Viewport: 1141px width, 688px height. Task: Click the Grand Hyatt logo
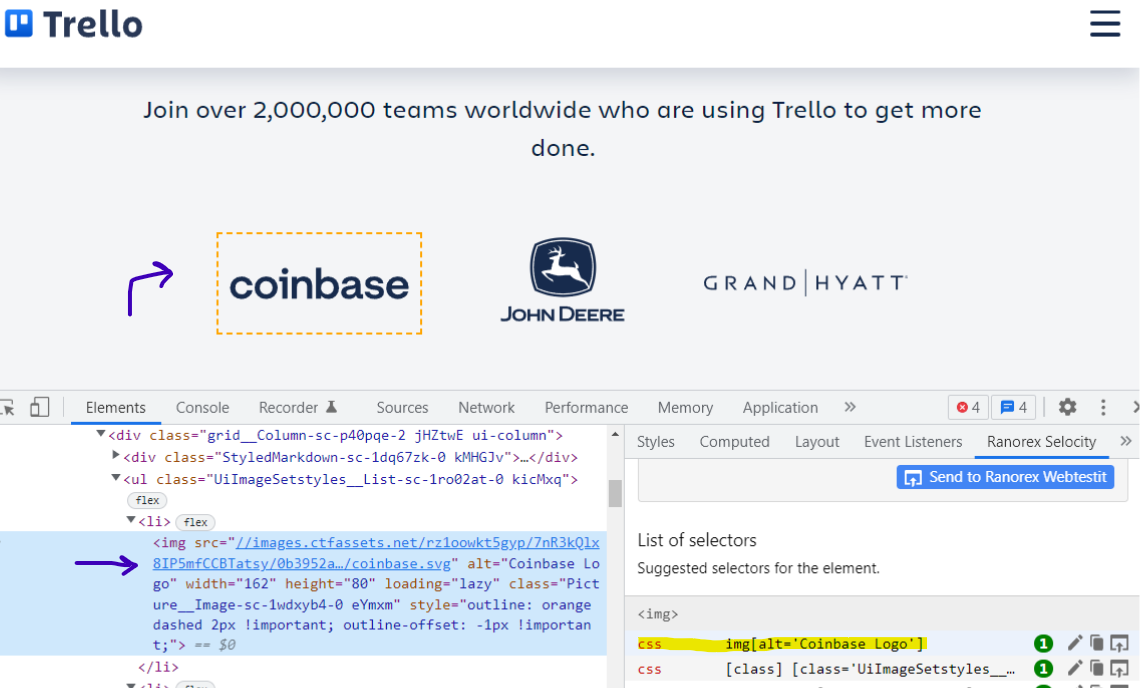(805, 282)
